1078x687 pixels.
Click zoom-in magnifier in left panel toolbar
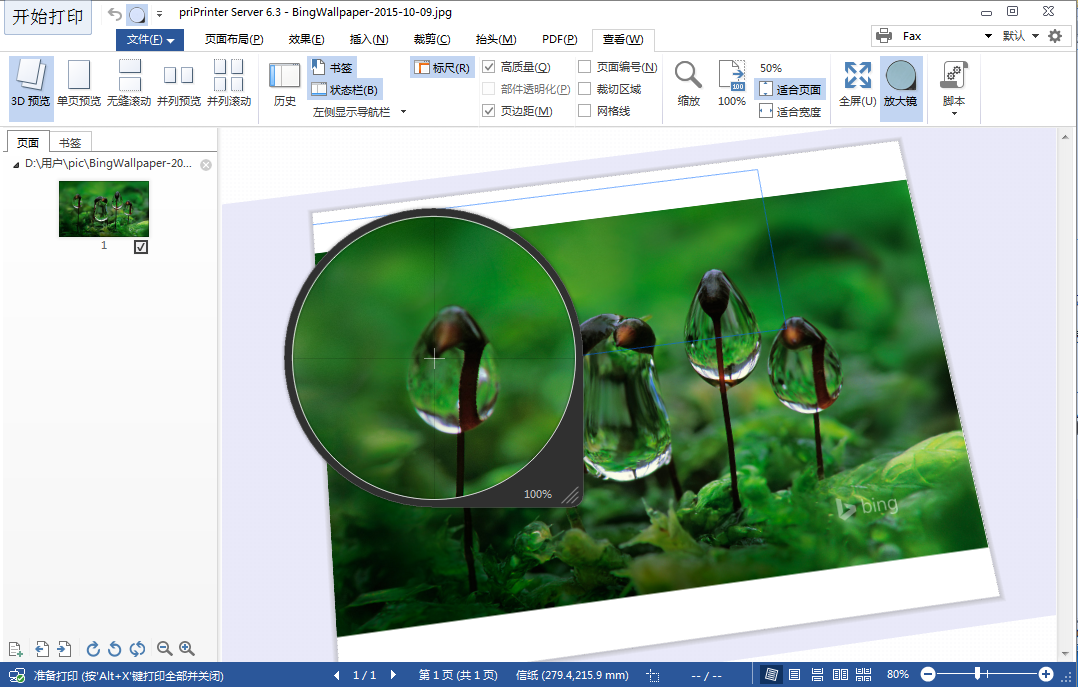tap(186, 649)
